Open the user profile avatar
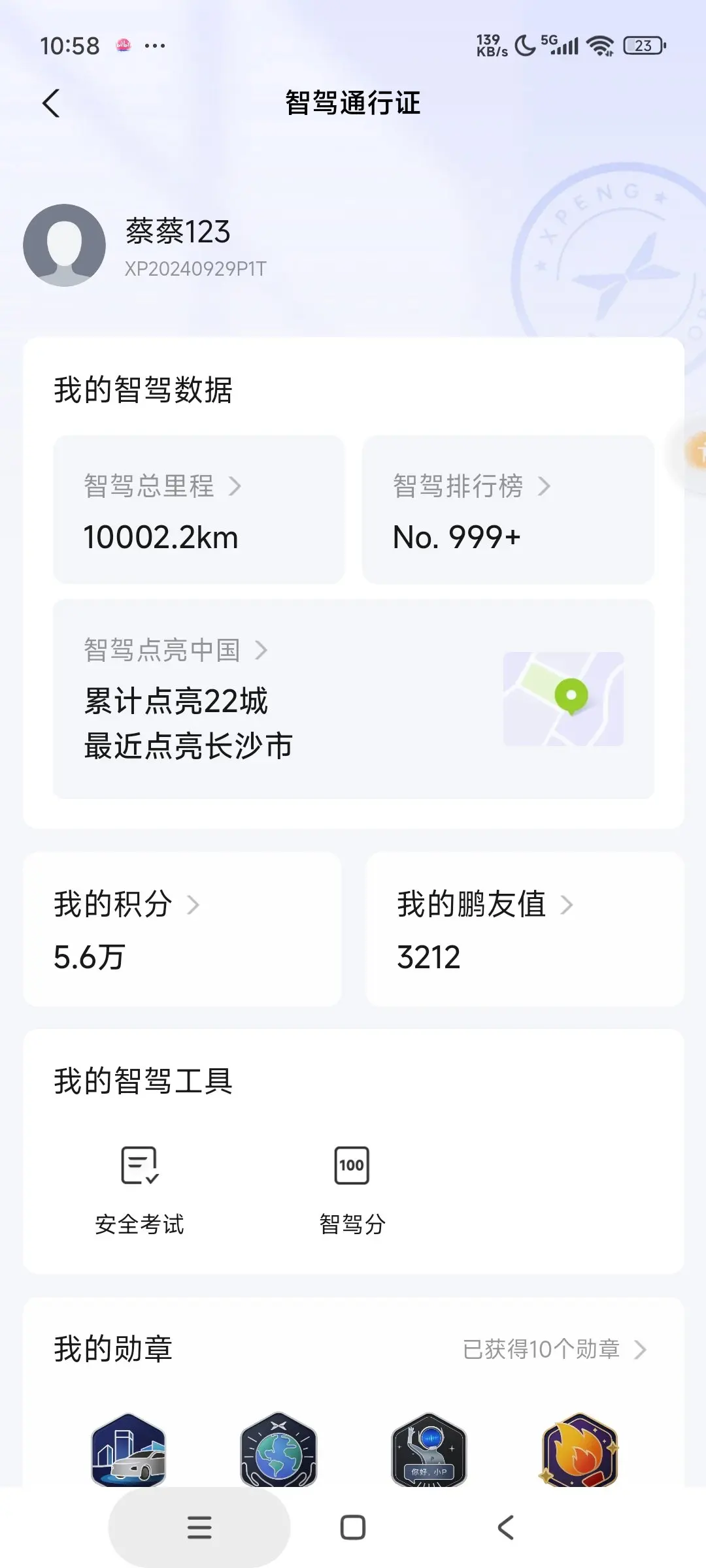This screenshot has height=1568, width=706. click(64, 245)
